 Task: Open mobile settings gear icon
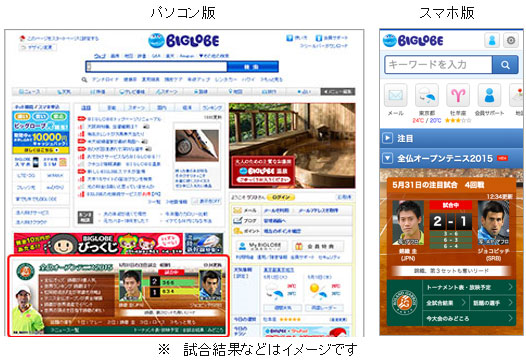511,41
